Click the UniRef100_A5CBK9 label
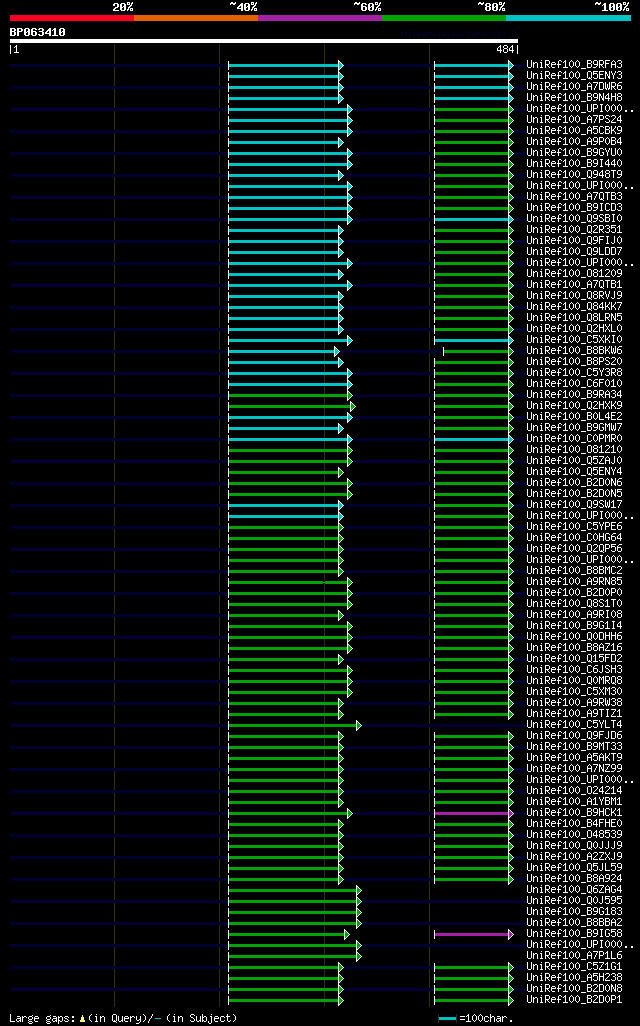Viewport: 640px width, 1026px height. tap(575, 131)
